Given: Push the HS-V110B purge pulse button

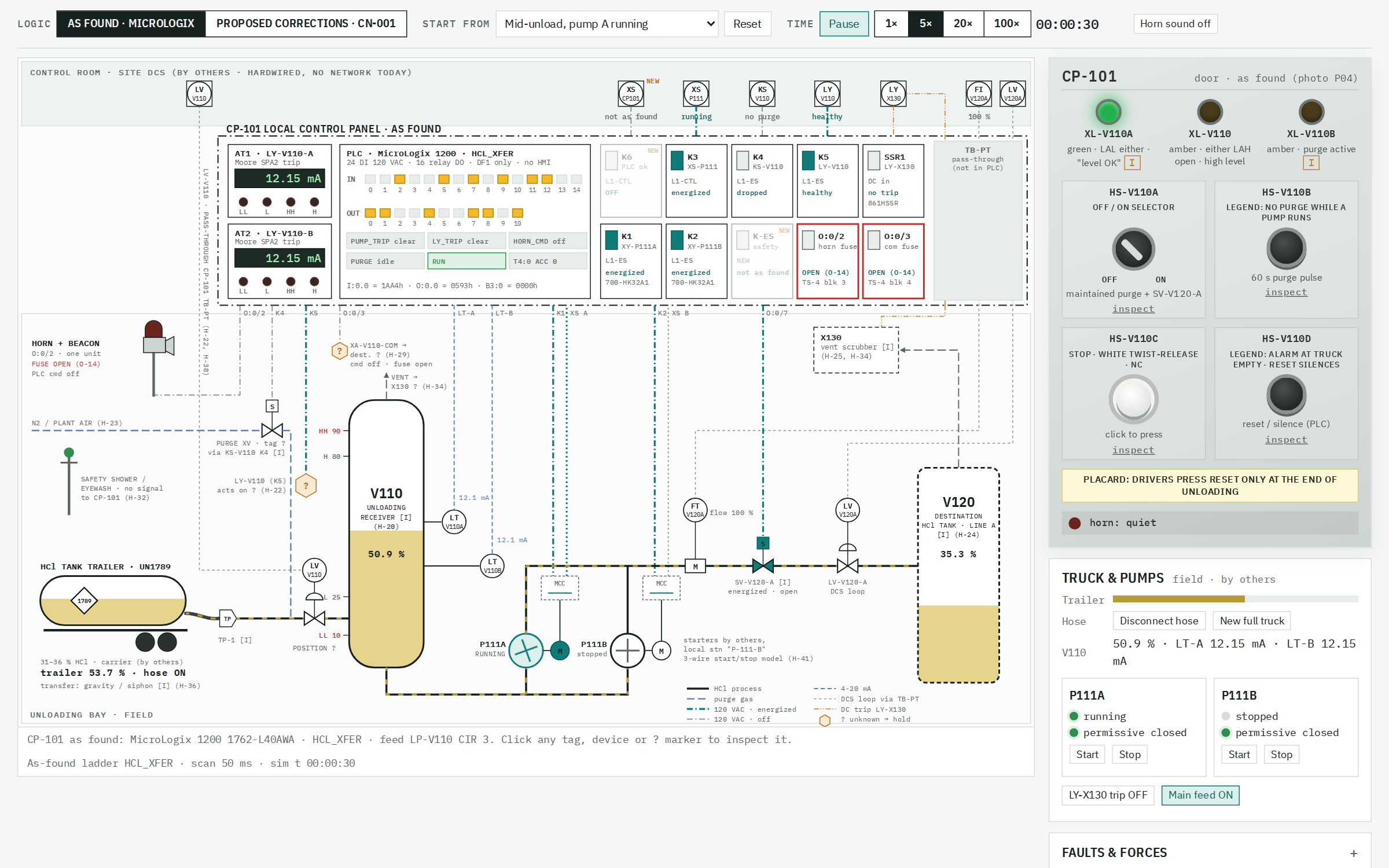Looking at the screenshot, I should 1286,248.
